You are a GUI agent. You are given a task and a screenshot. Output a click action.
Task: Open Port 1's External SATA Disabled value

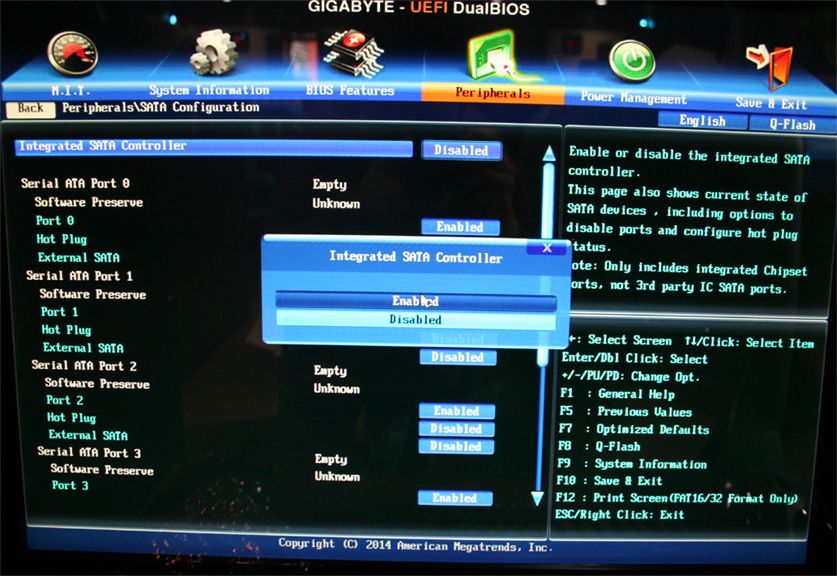click(x=458, y=357)
